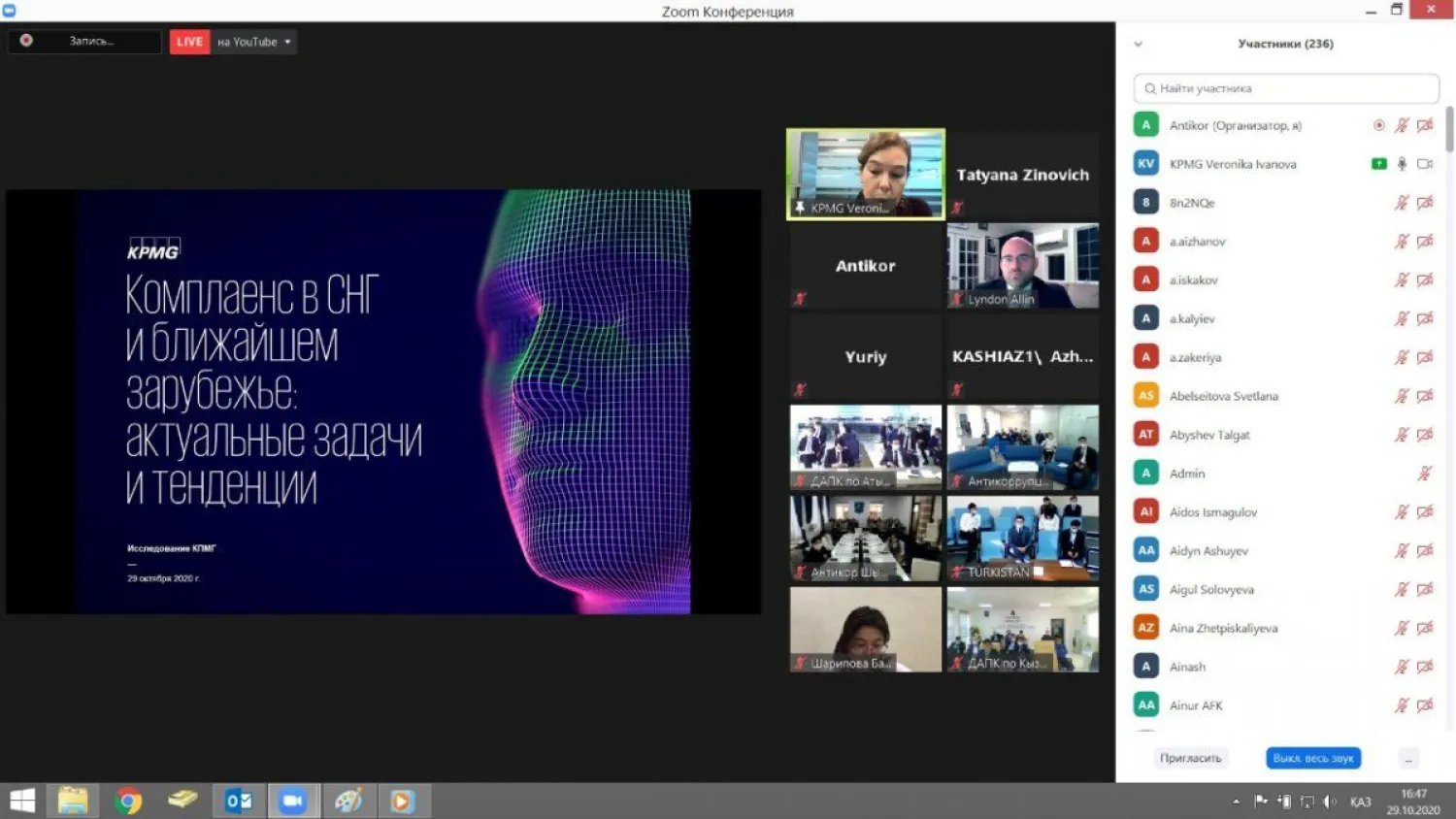Select the TURKISTAN video thumbnail
The width and height of the screenshot is (1456, 819).
pyautogui.click(x=1023, y=539)
